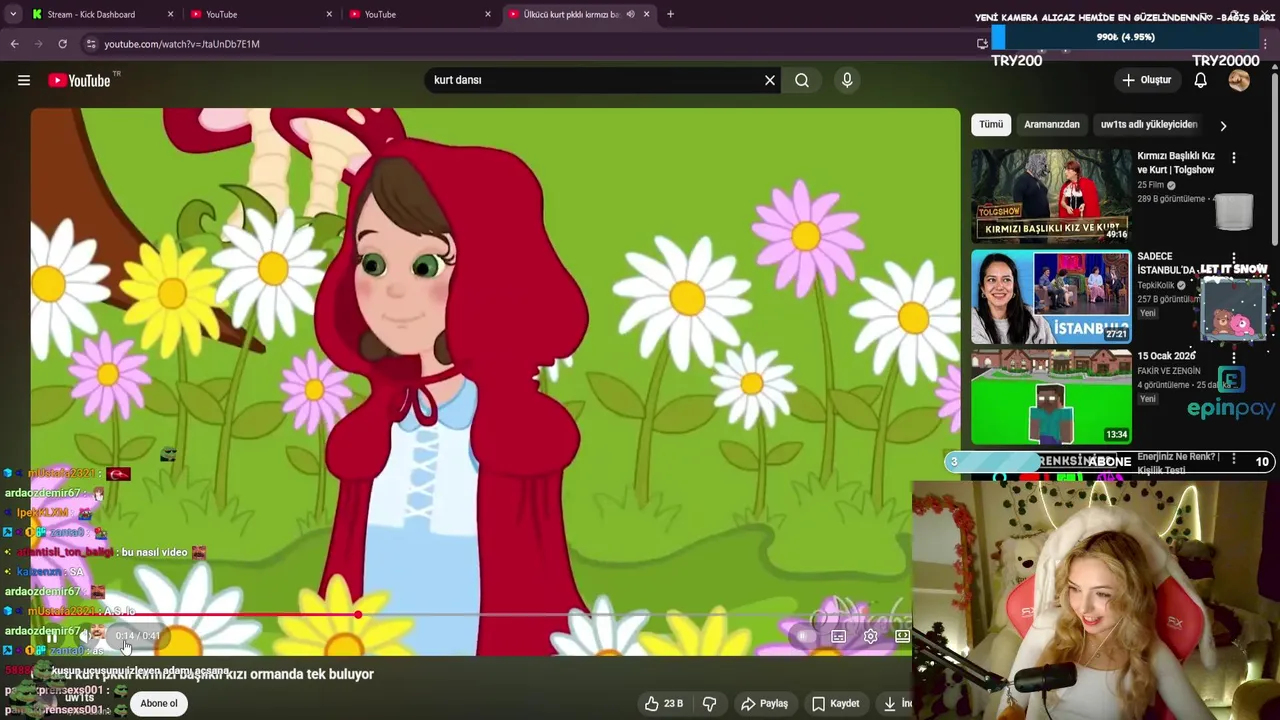This screenshot has height=720, width=1280.
Task: Select the Tümü filter chip
Action: [x=991, y=125]
